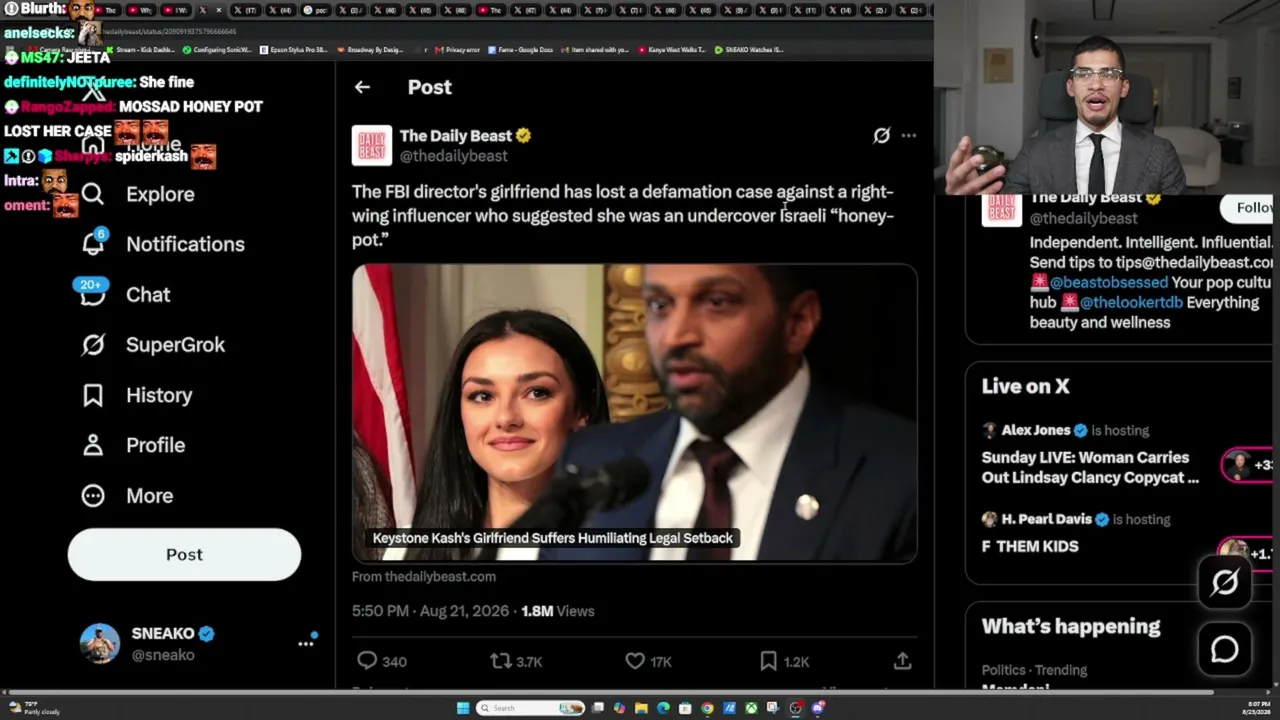Click the page horizontal scrollbar
1280x720 pixels.
coord(609,692)
